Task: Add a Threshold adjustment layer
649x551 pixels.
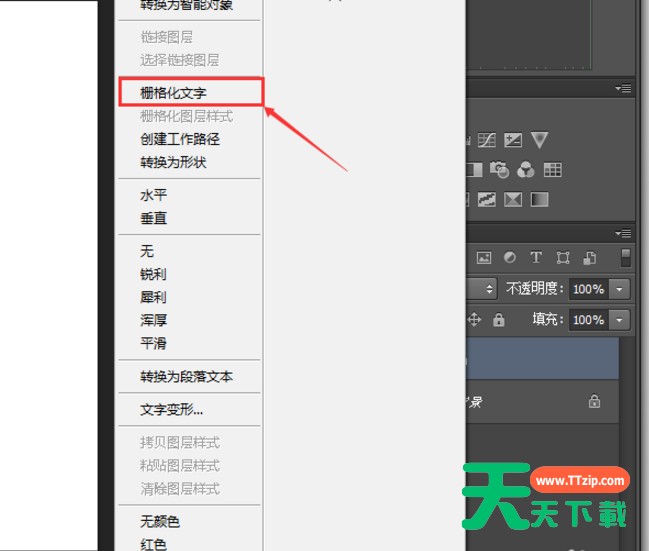Action: click(x=513, y=199)
